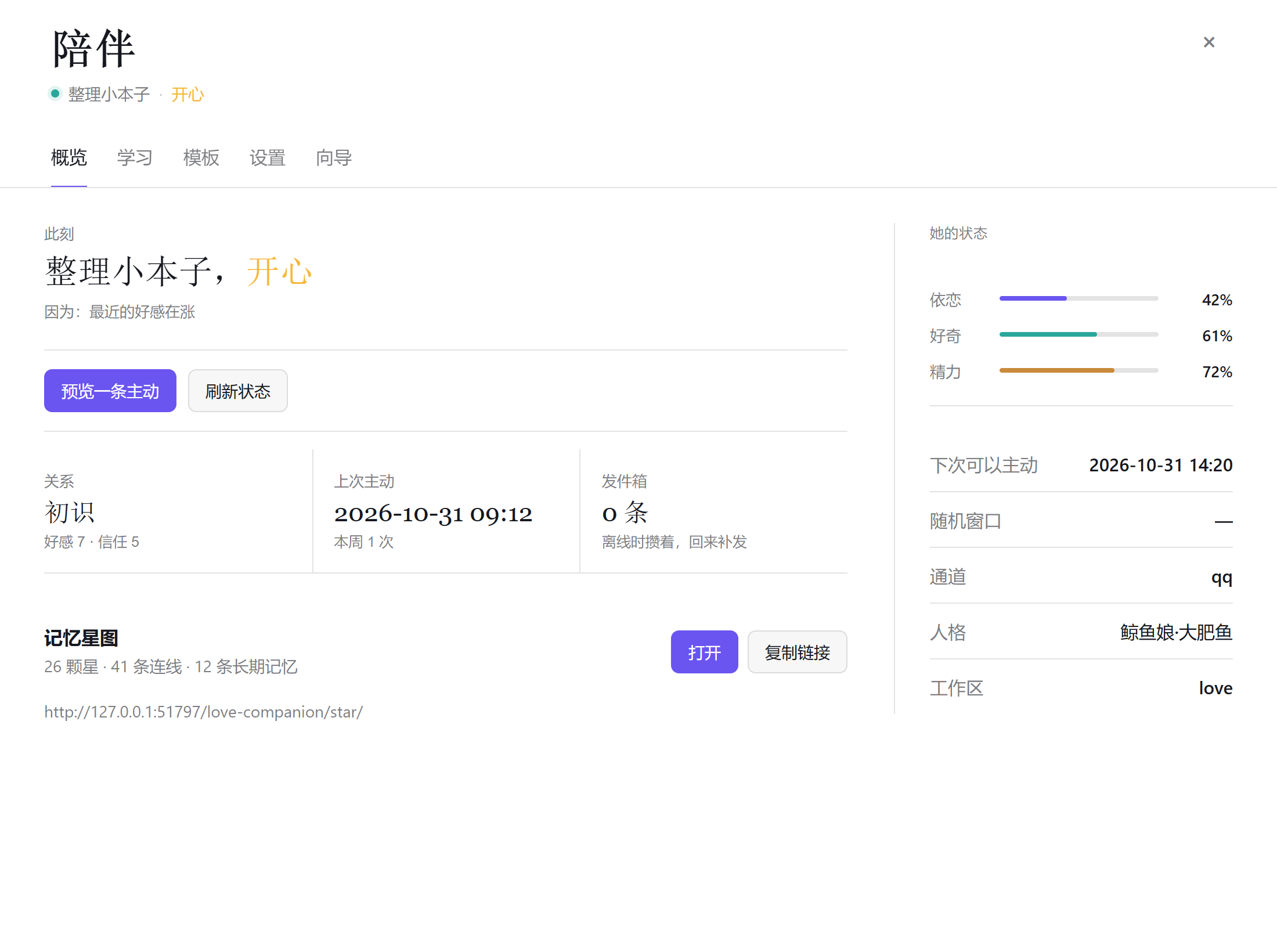Click the channel value qq
The image size is (1277, 952).
(1222, 578)
